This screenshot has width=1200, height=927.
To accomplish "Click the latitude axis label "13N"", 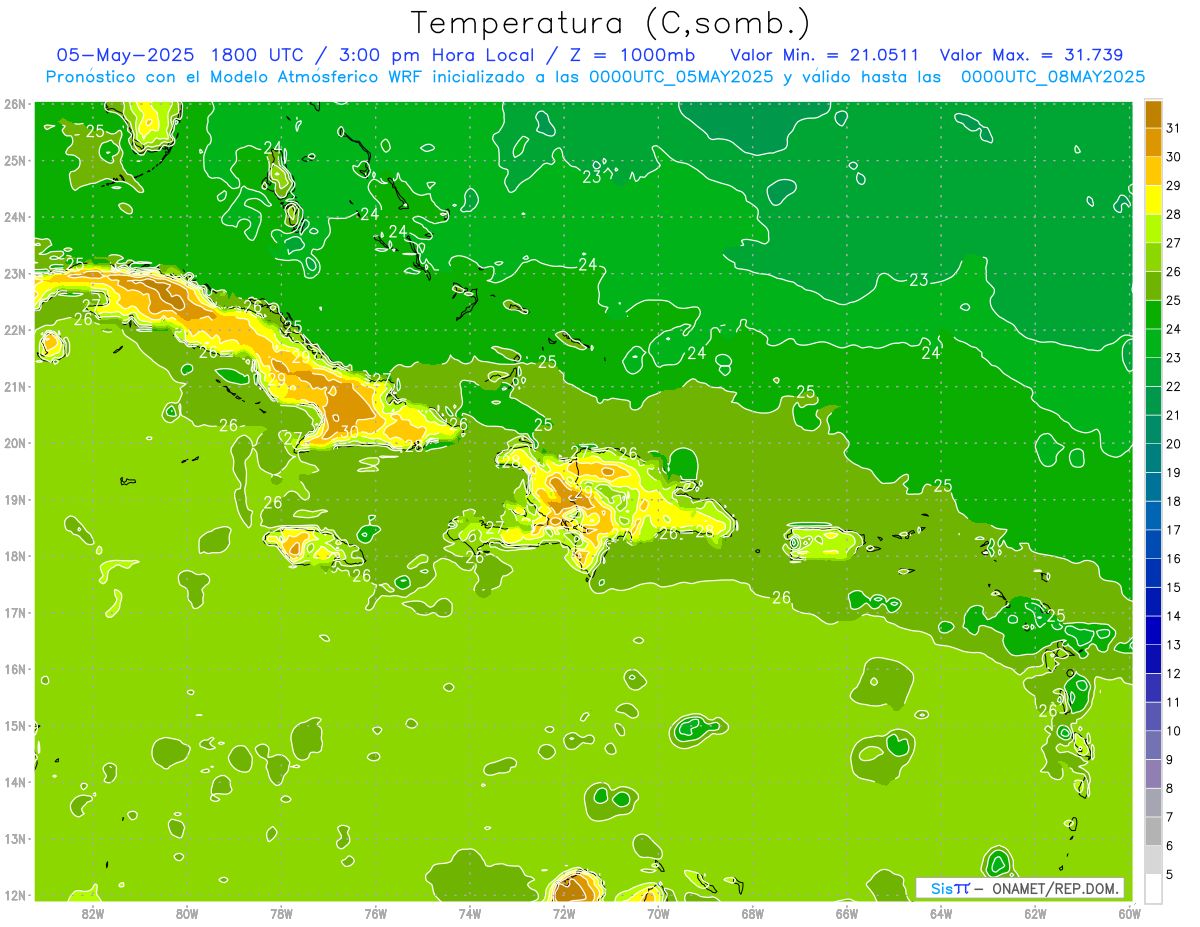I will 15,839.
